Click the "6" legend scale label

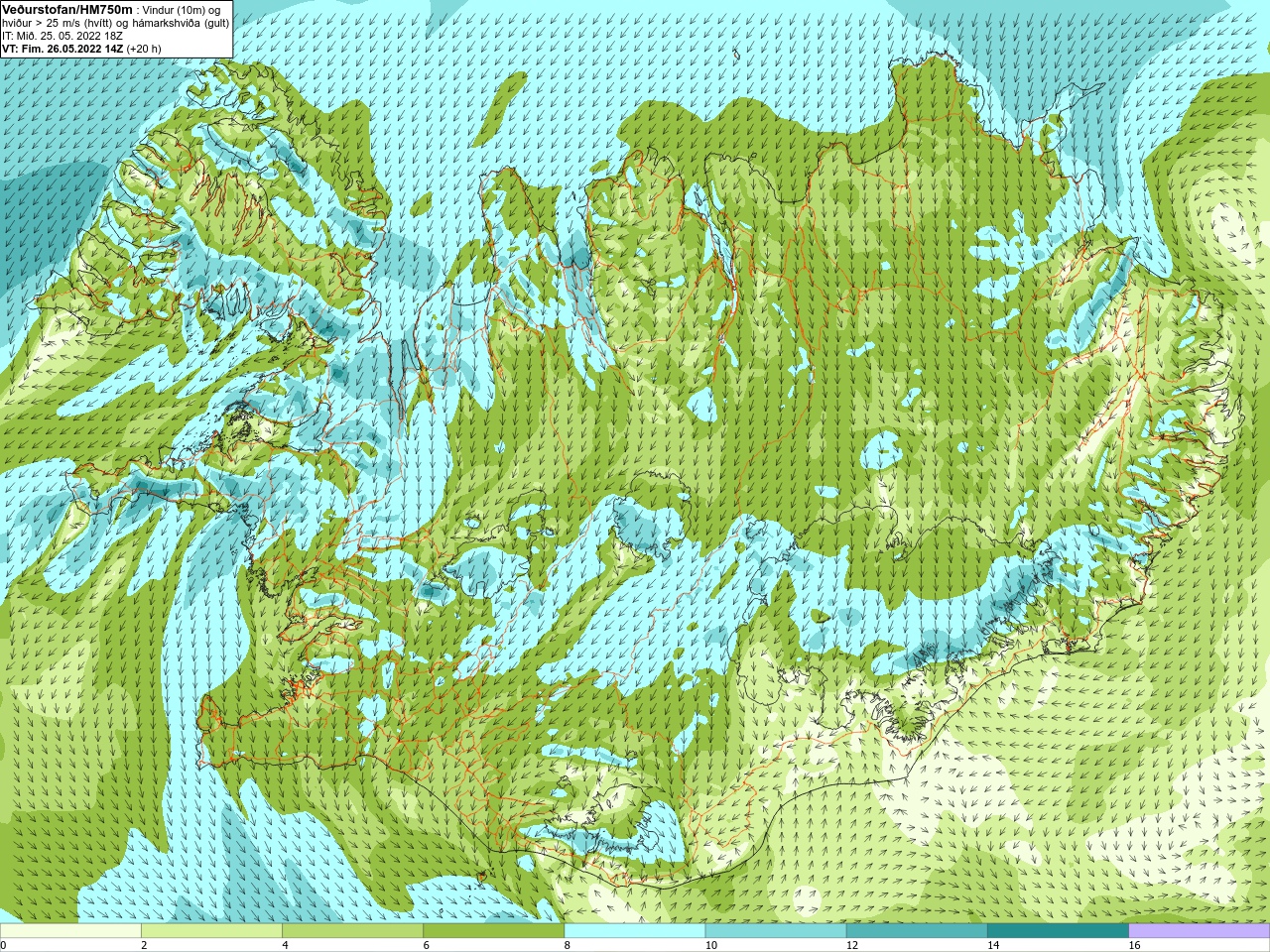pos(427,945)
